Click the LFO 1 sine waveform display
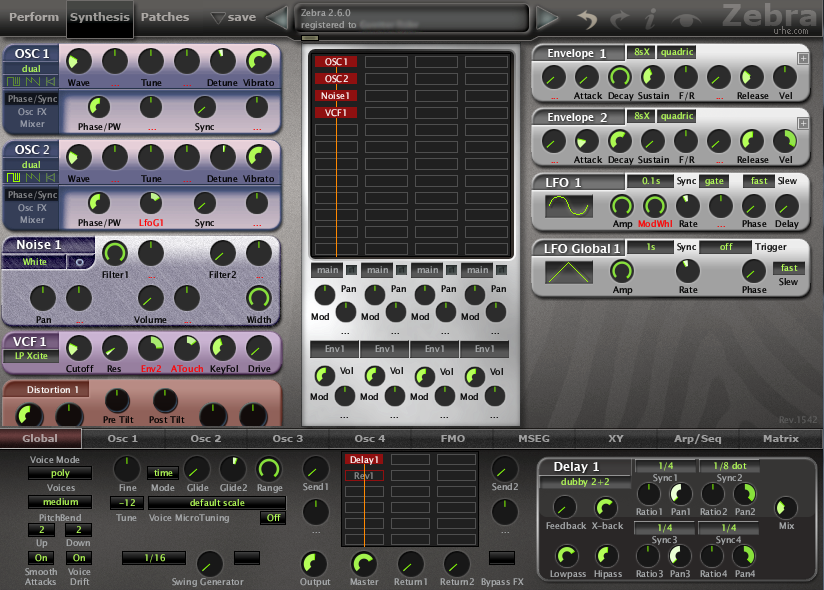The width and height of the screenshot is (824, 590). [x=569, y=205]
